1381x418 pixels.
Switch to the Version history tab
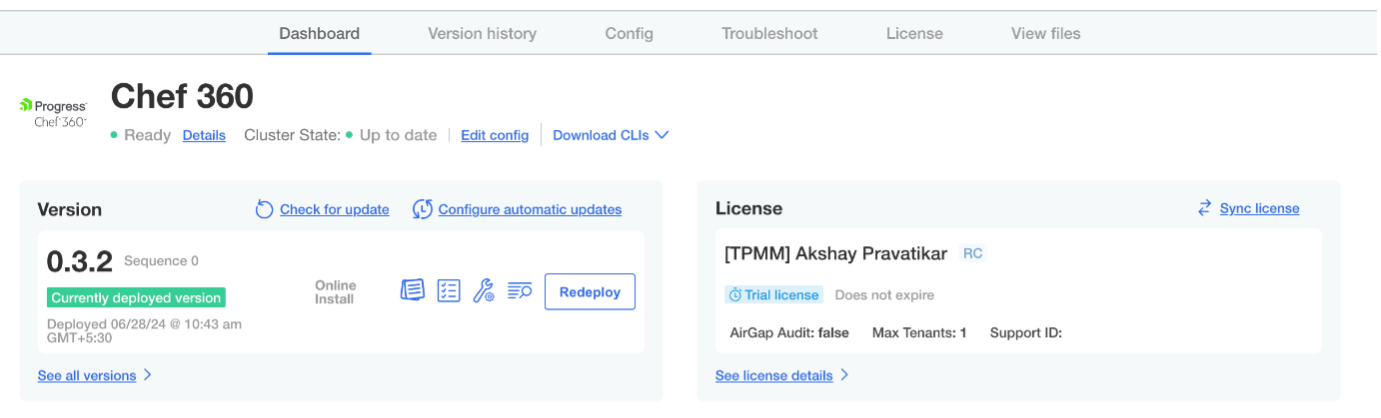click(x=482, y=33)
